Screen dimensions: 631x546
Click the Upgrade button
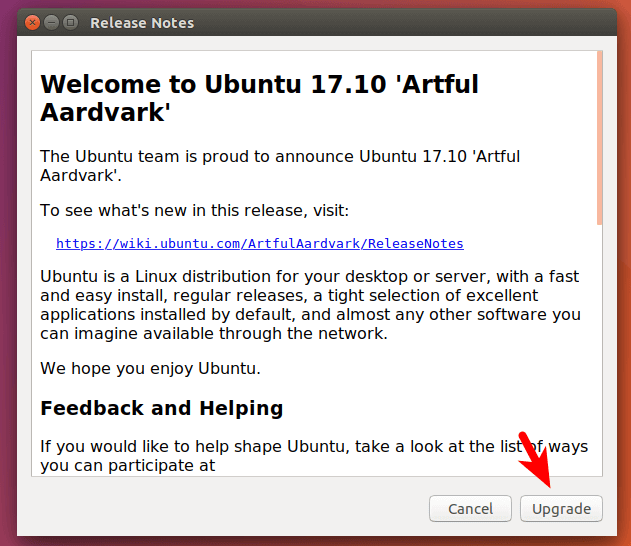561,509
